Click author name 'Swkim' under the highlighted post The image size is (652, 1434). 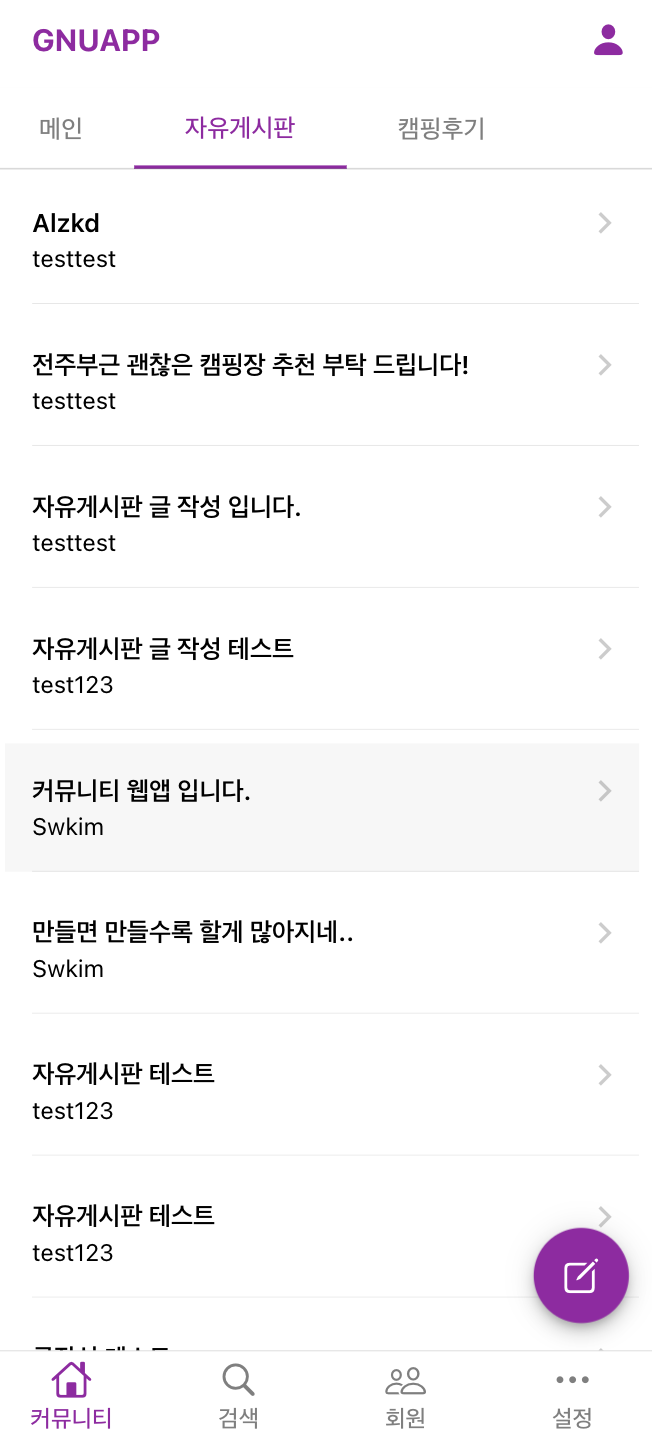[67, 827]
